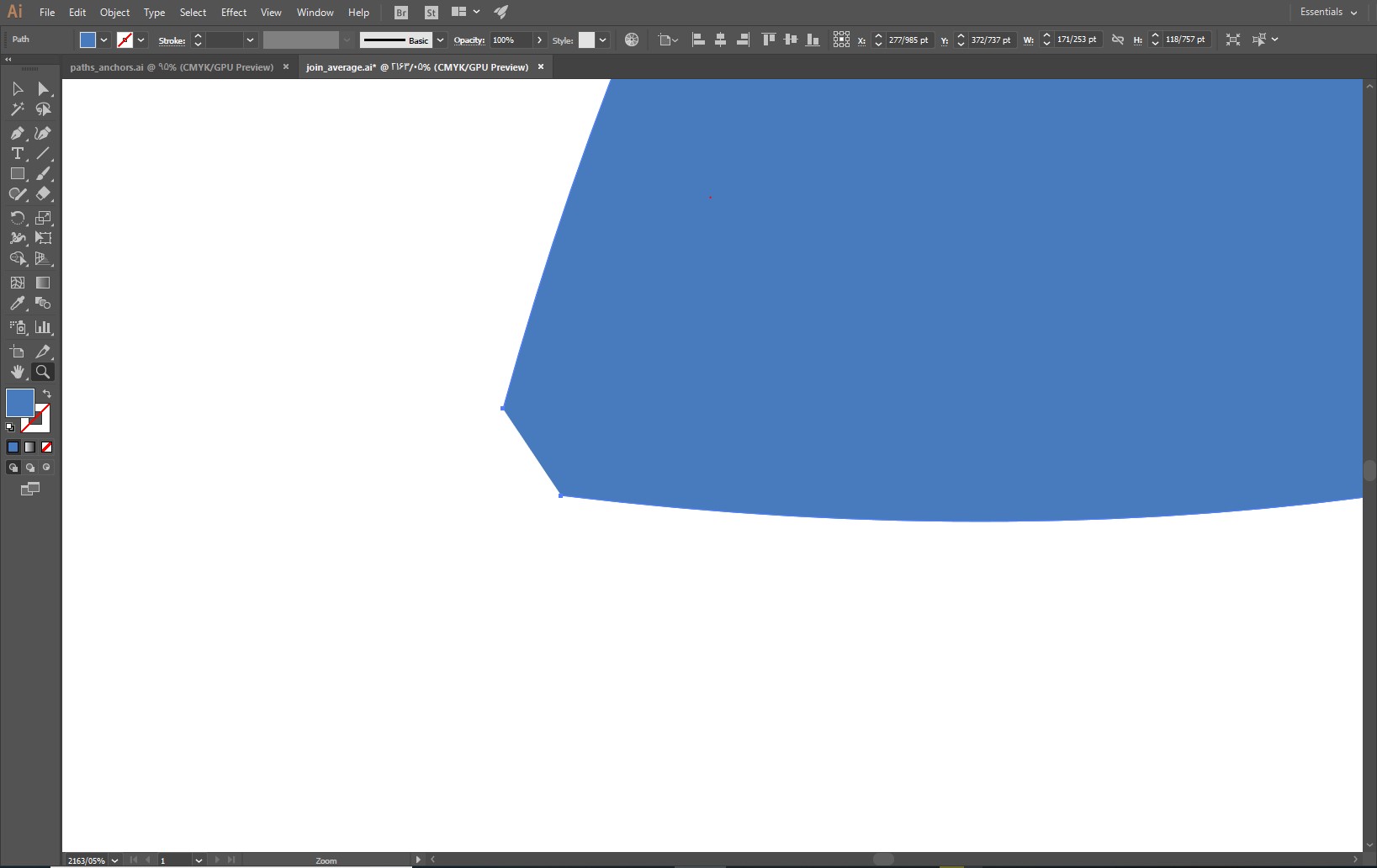1377x868 pixels.
Task: Click the Adobe Stock St button
Action: pos(432,13)
